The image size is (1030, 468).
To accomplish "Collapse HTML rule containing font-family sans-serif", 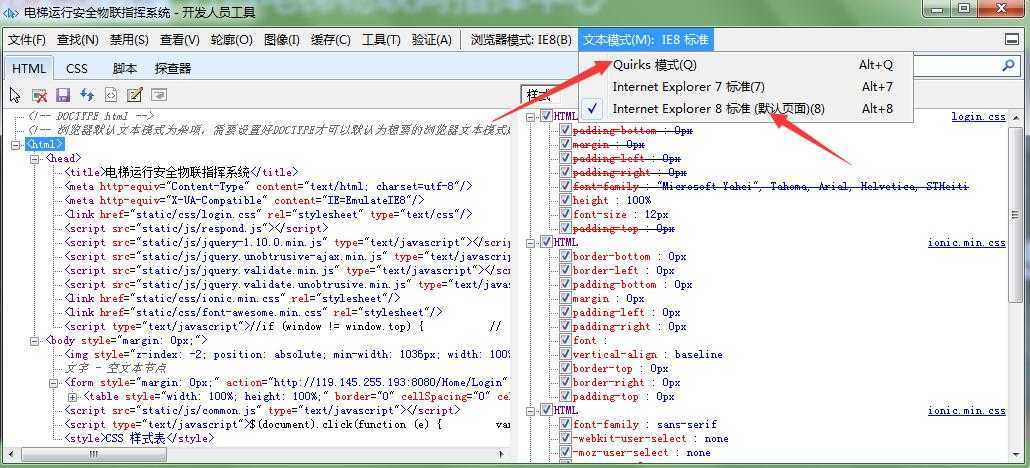I will 531,410.
